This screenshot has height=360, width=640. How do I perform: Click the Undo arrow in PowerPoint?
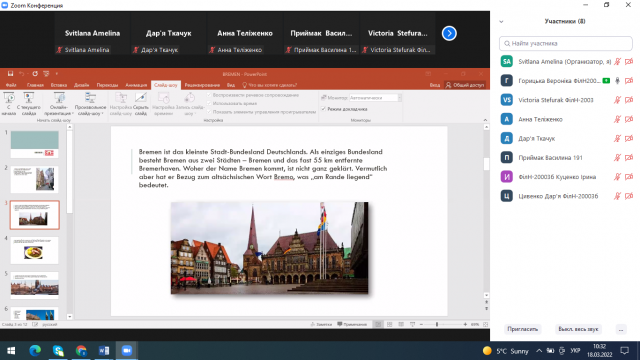point(21,73)
